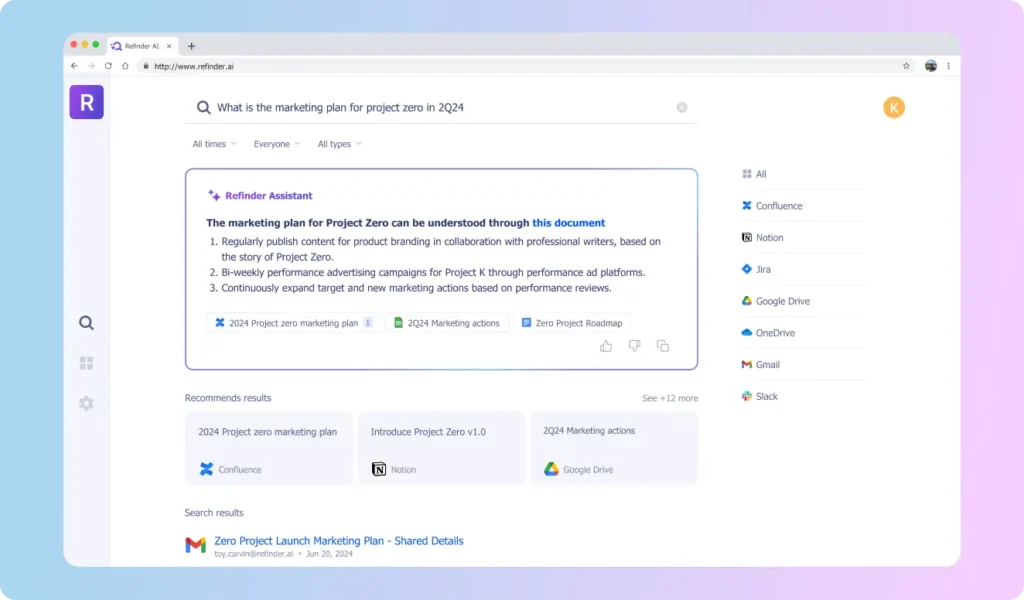Open the sidebar settings gear

[x=86, y=403]
